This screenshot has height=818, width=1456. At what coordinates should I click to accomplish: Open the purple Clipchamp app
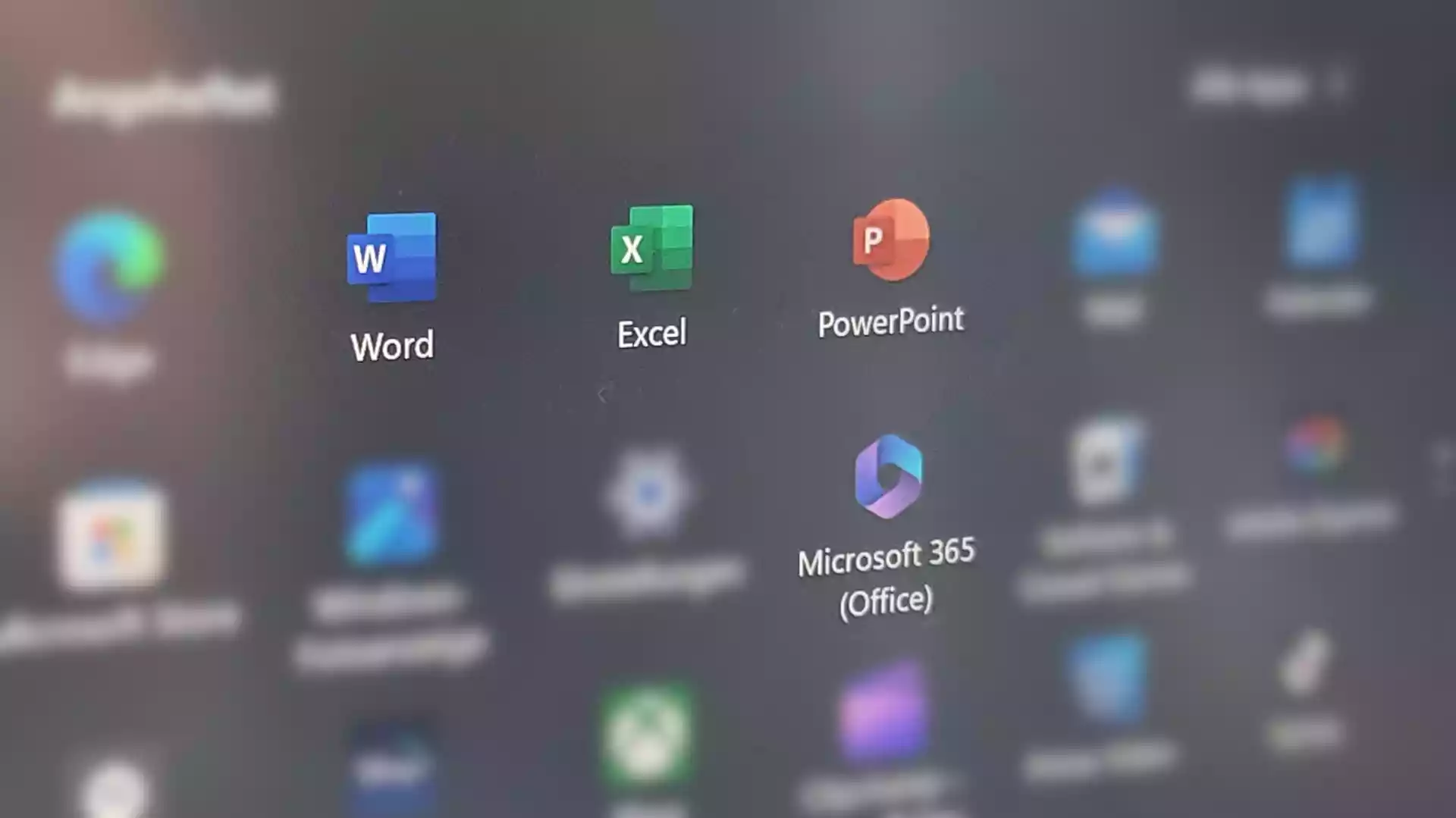point(884,711)
